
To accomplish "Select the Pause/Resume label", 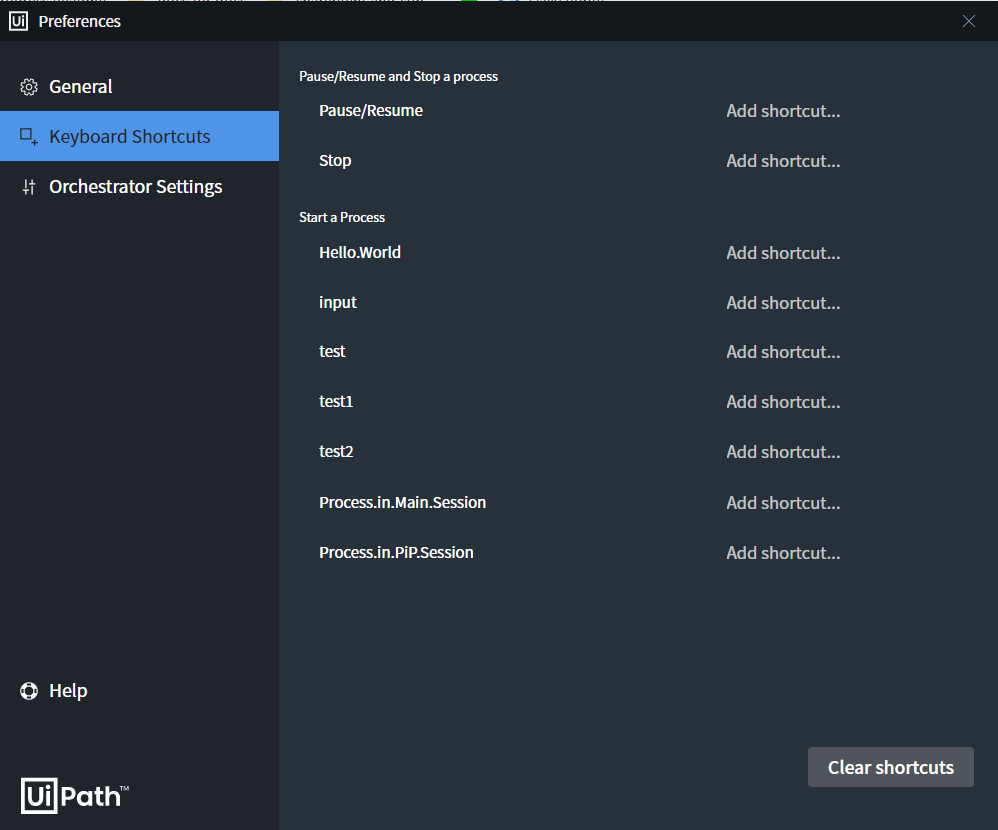I will click(370, 111).
